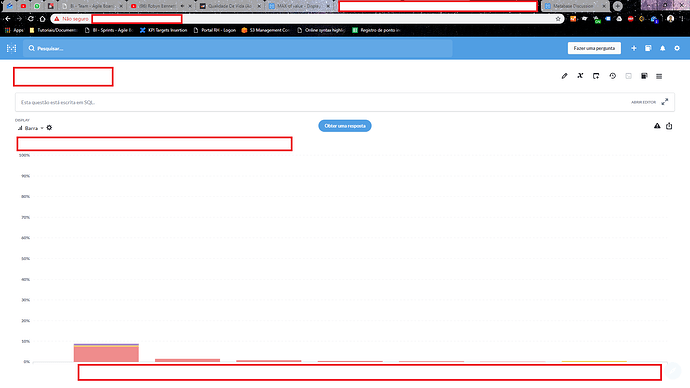
Task: Click the download results icon
Action: pyautogui.click(x=669, y=126)
